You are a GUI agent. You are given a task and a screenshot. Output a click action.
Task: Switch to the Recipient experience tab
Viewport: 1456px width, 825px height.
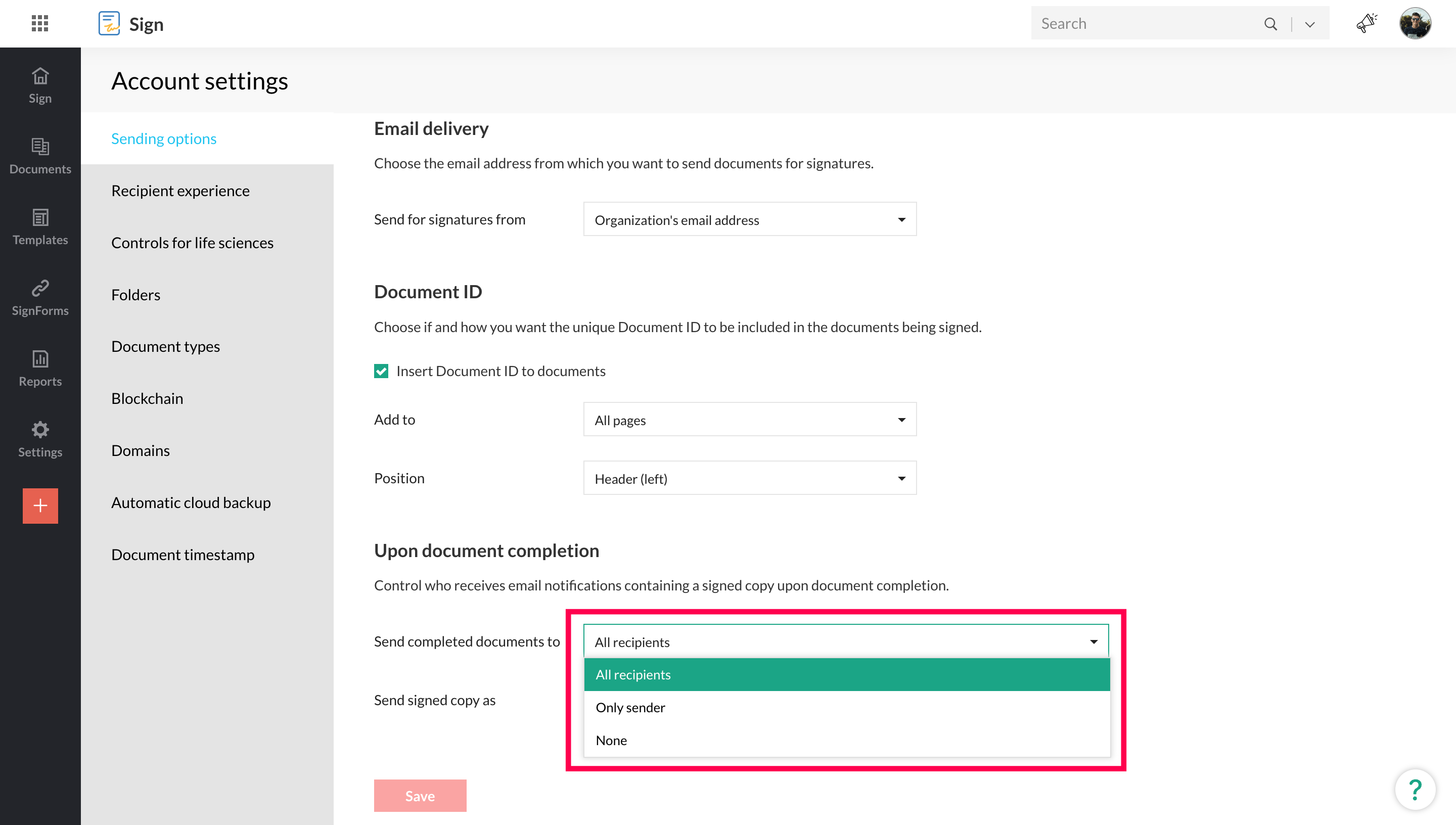pos(180,191)
